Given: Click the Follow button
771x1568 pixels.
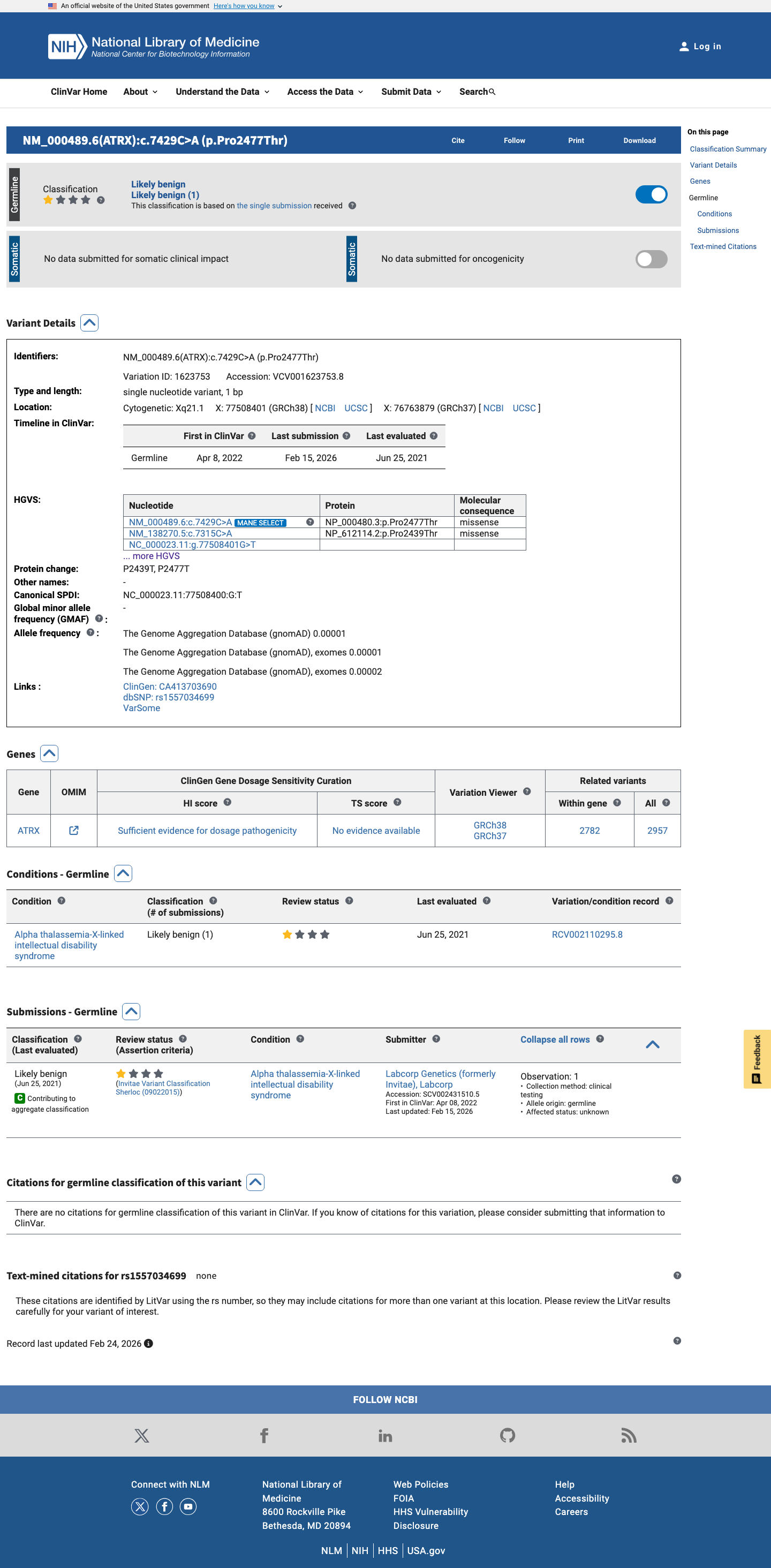Looking at the screenshot, I should [x=514, y=140].
